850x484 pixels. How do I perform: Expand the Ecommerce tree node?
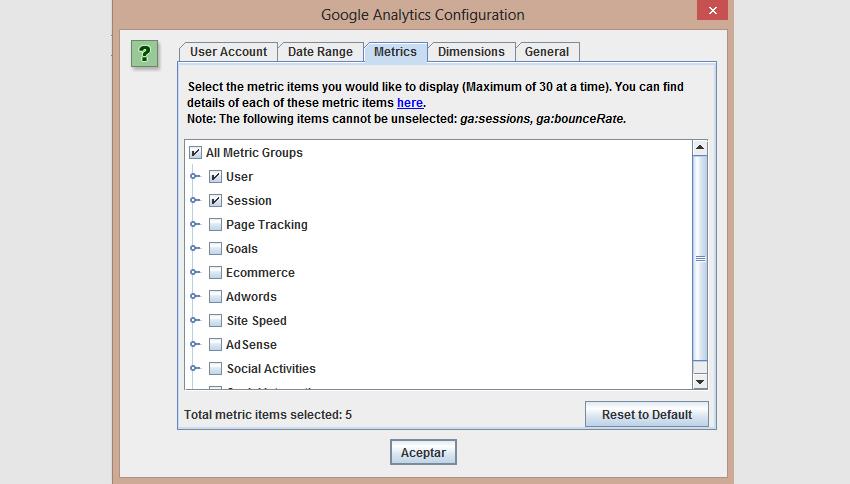(195, 272)
